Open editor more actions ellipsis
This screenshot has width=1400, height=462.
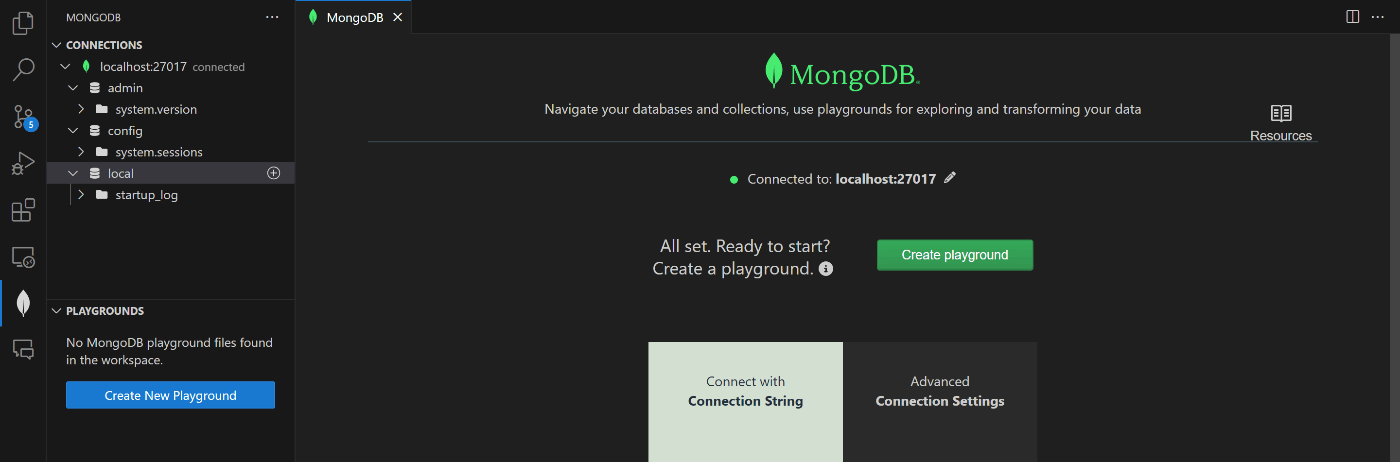tap(1378, 17)
